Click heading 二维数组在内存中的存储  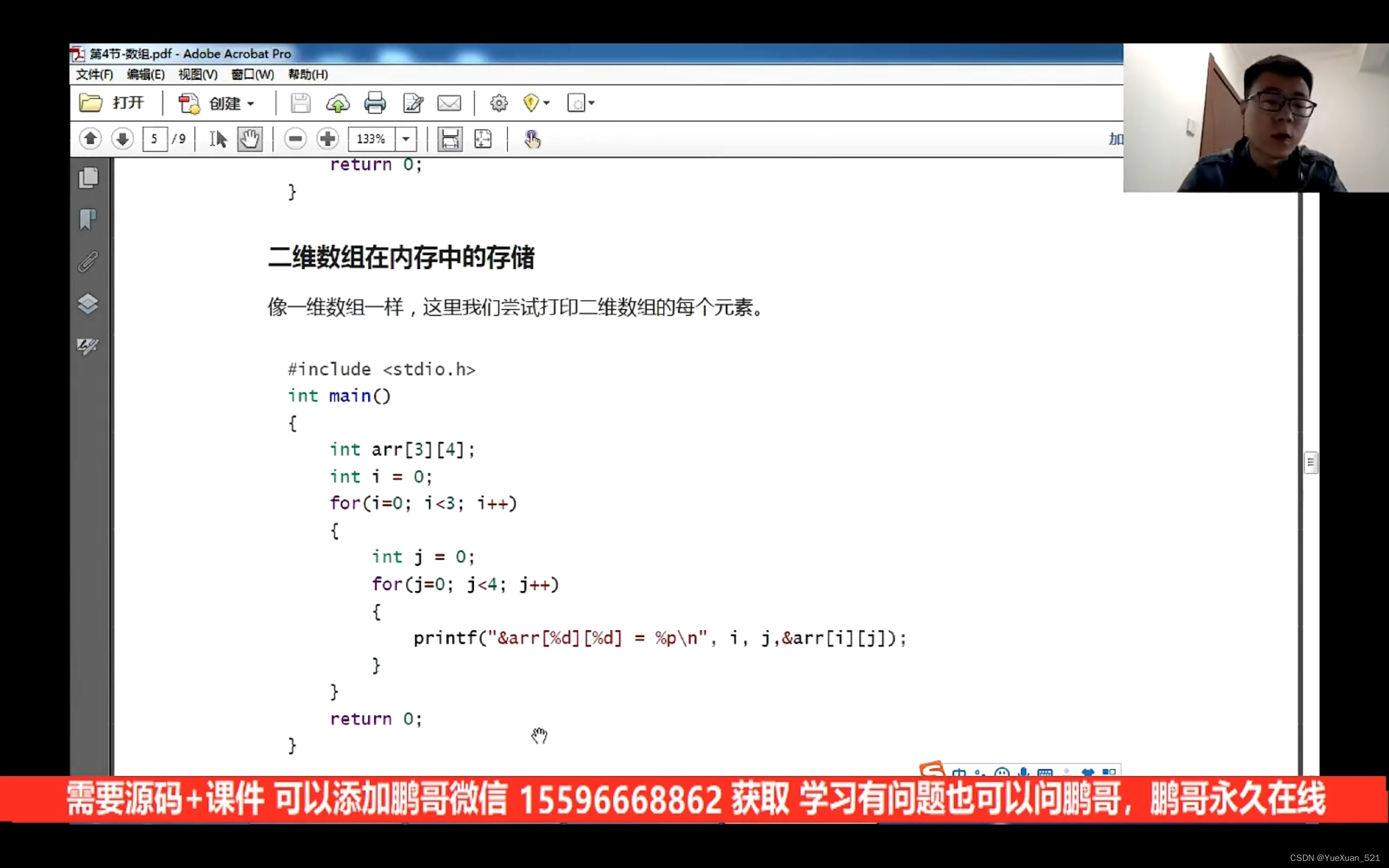coord(401,257)
